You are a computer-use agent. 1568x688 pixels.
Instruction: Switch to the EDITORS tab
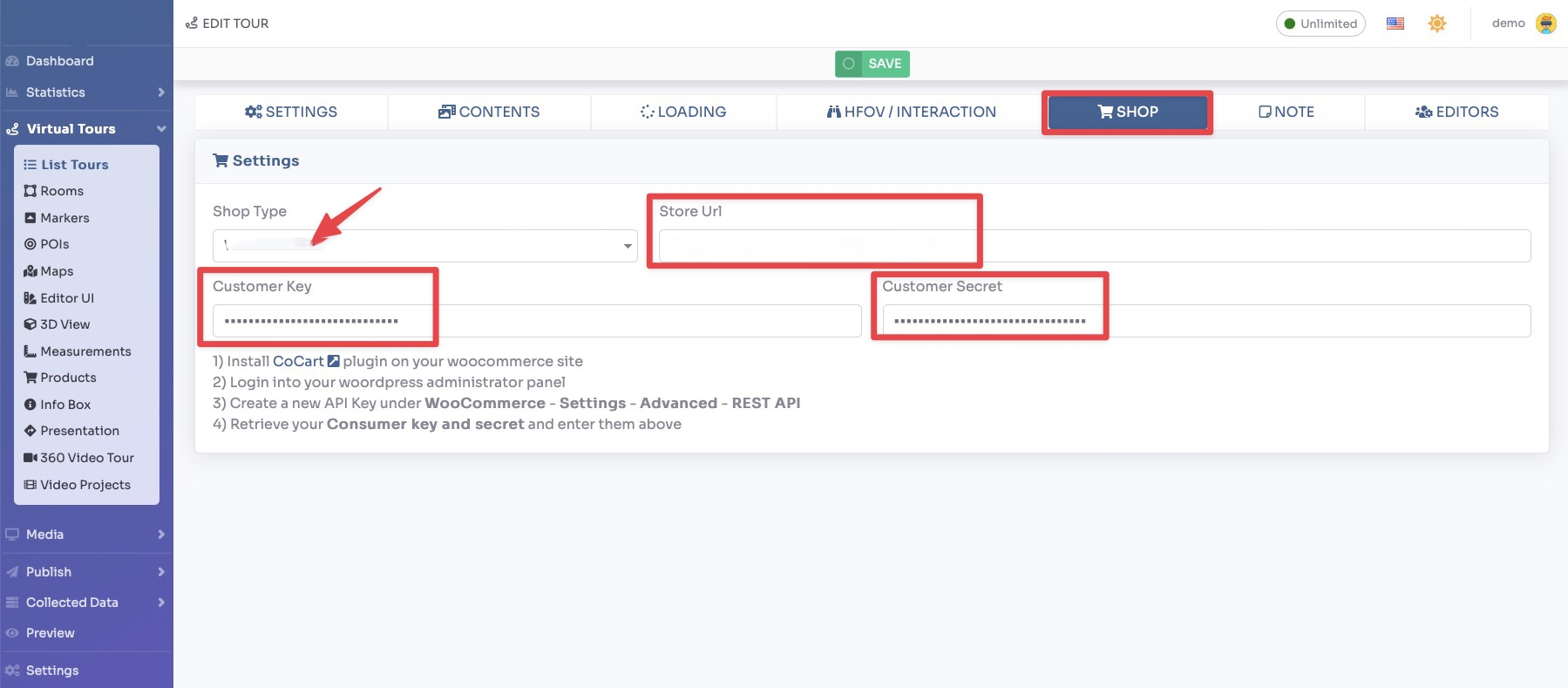pos(1457,112)
